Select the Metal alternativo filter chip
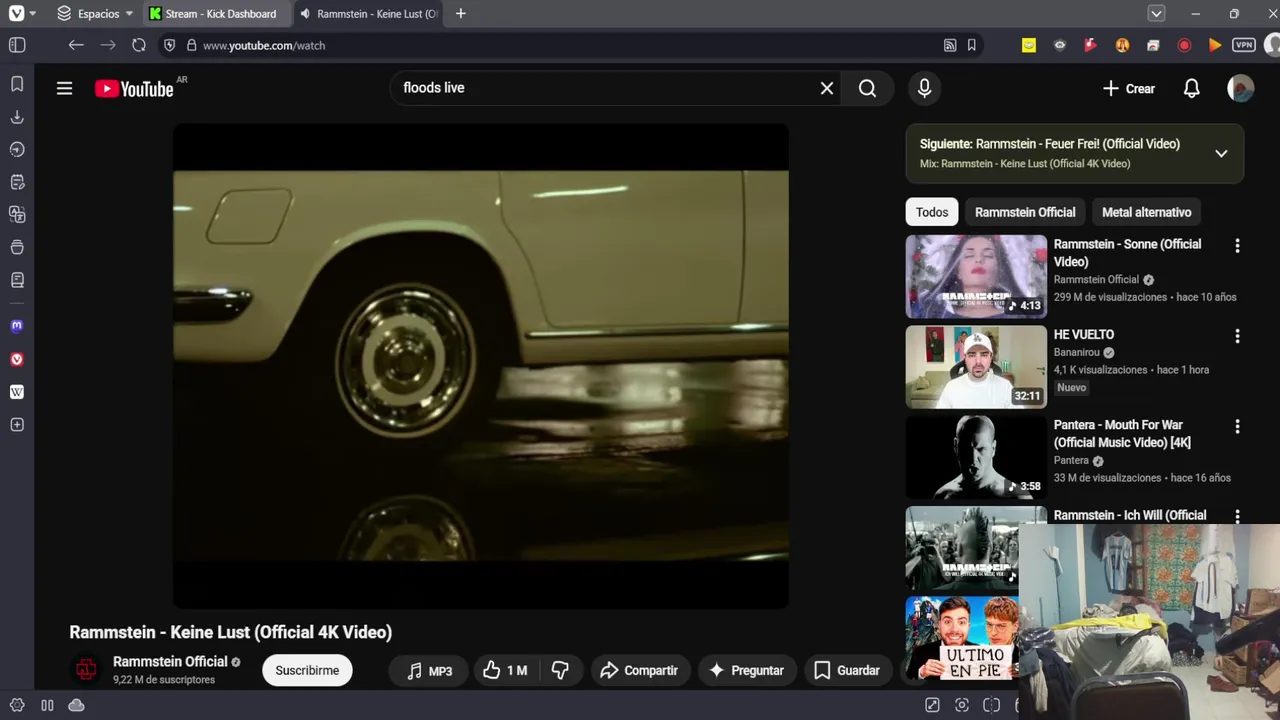Screen dimensions: 1280x720 (1147, 212)
